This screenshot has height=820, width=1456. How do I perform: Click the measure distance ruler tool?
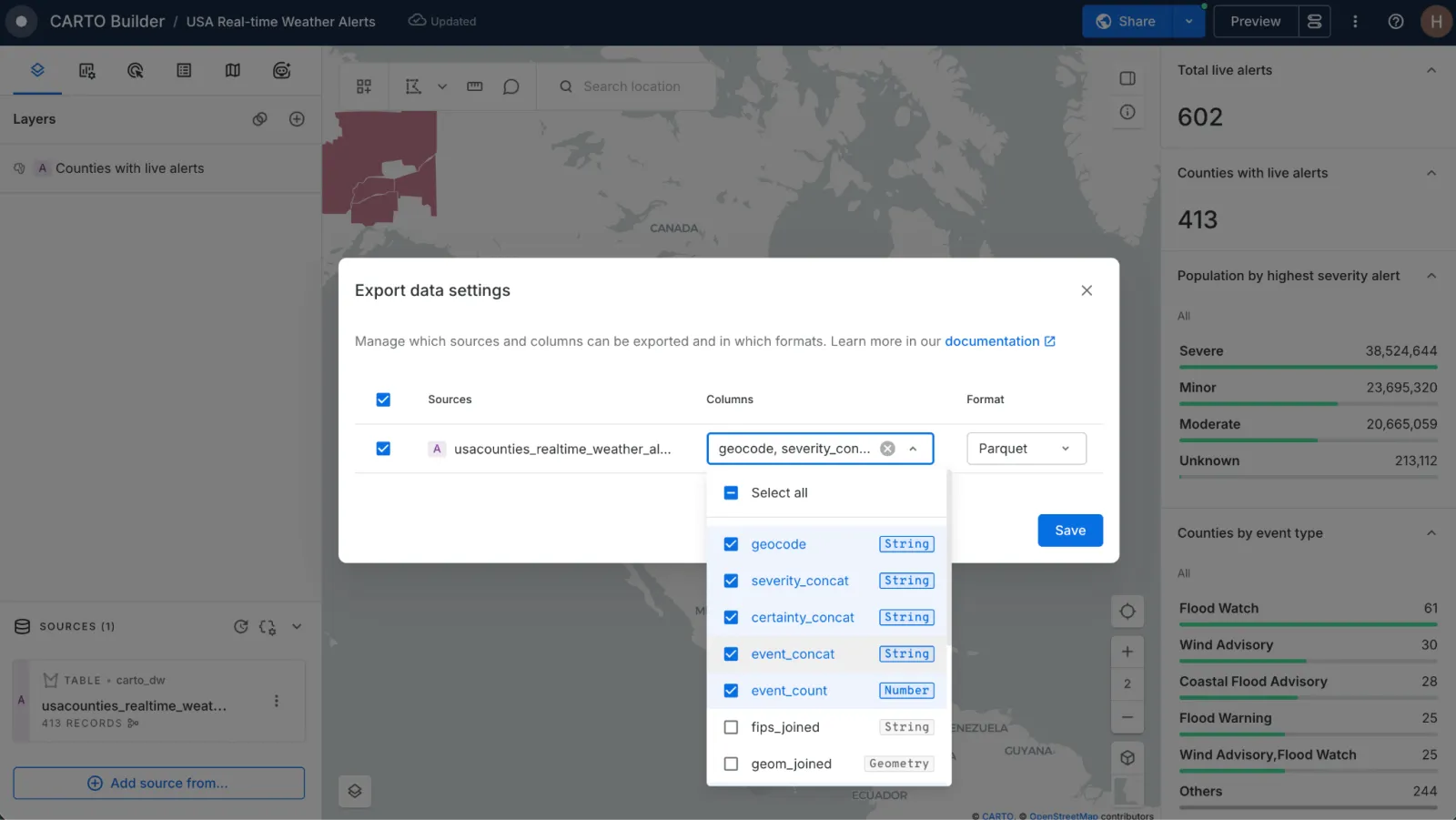(x=474, y=86)
